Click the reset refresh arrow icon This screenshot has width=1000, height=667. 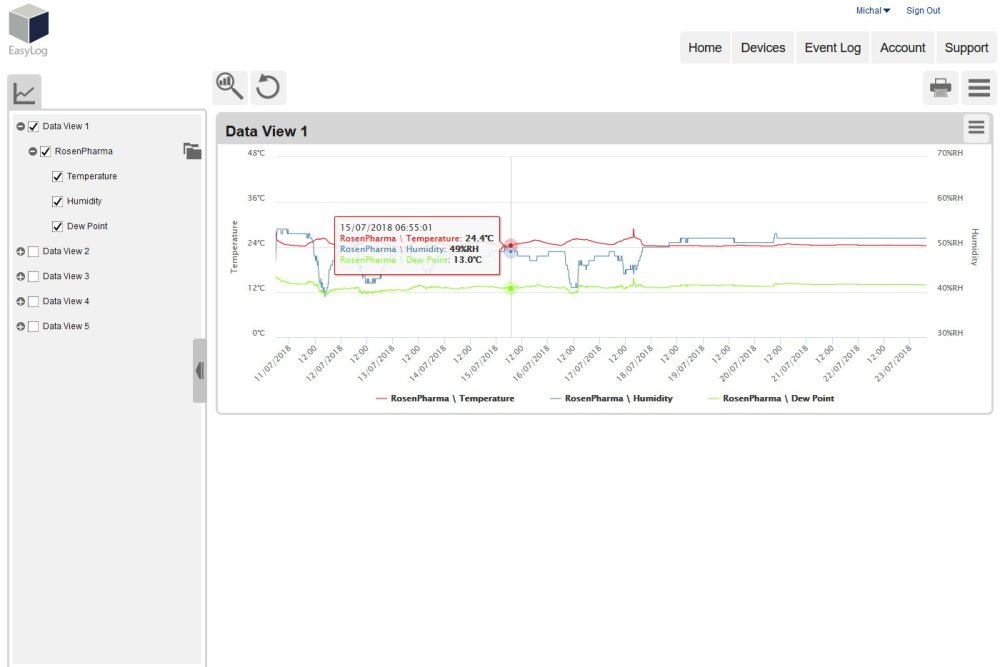click(x=268, y=87)
